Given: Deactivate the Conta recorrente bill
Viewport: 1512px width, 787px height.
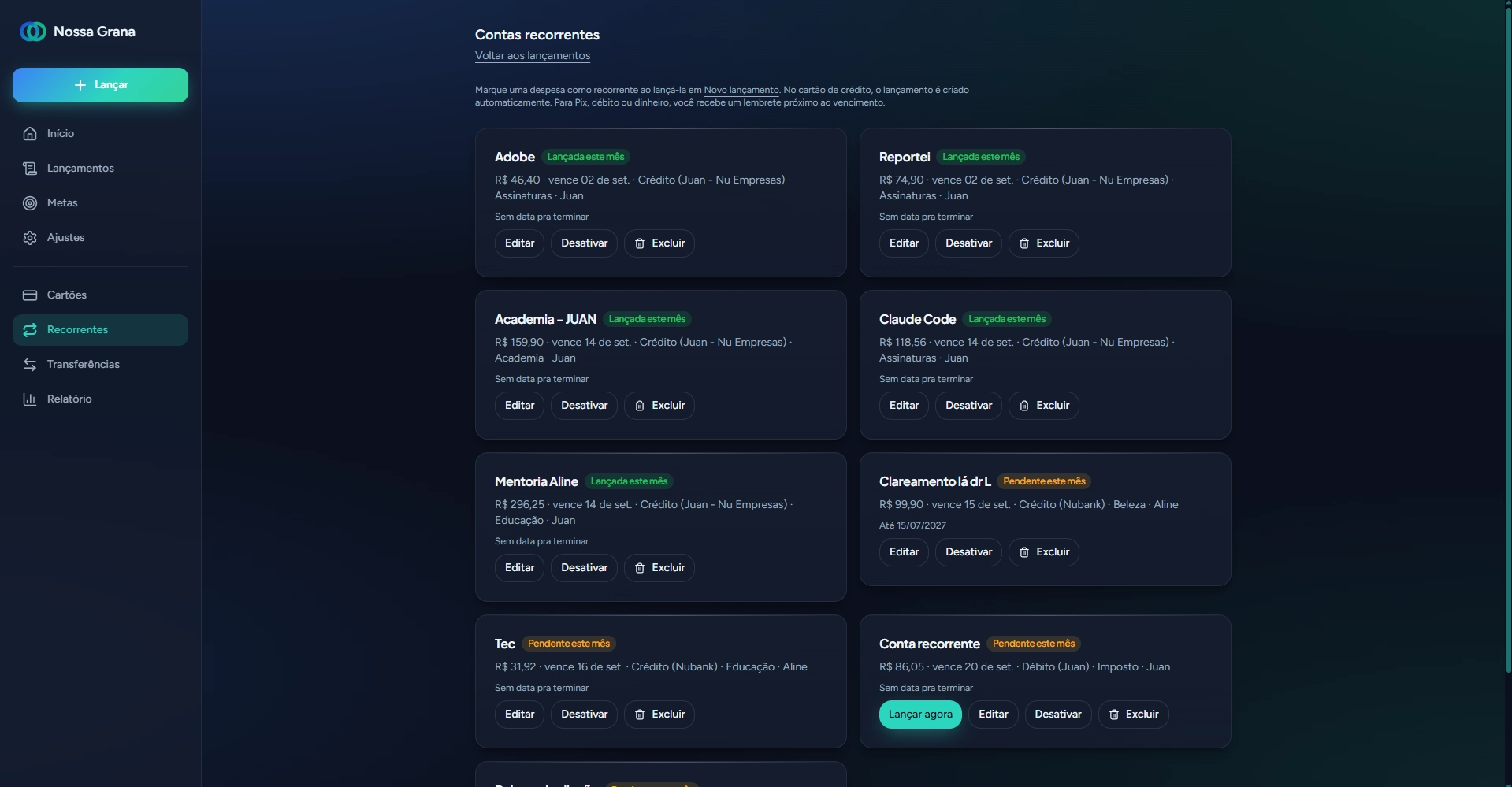Looking at the screenshot, I should (1058, 715).
